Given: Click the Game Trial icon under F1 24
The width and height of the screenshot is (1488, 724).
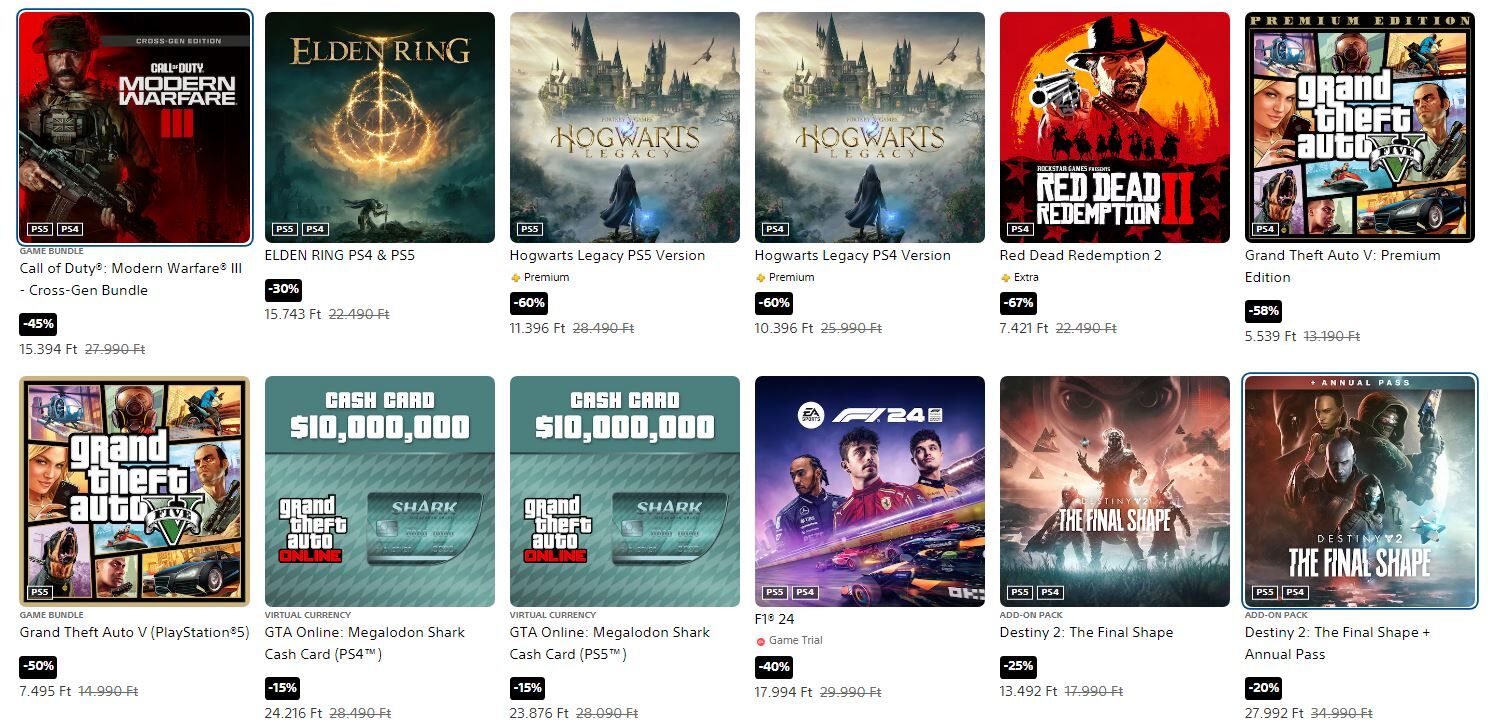Looking at the screenshot, I should point(760,641).
